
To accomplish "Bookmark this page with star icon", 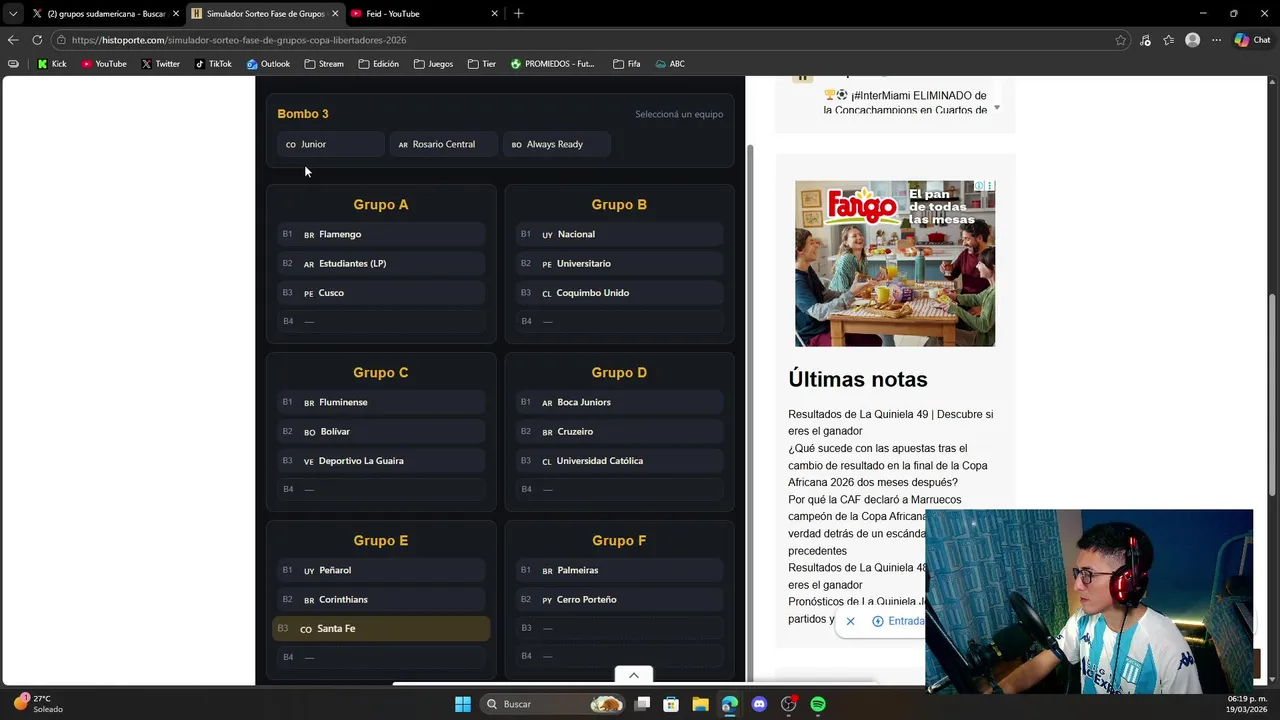I will click(1121, 40).
